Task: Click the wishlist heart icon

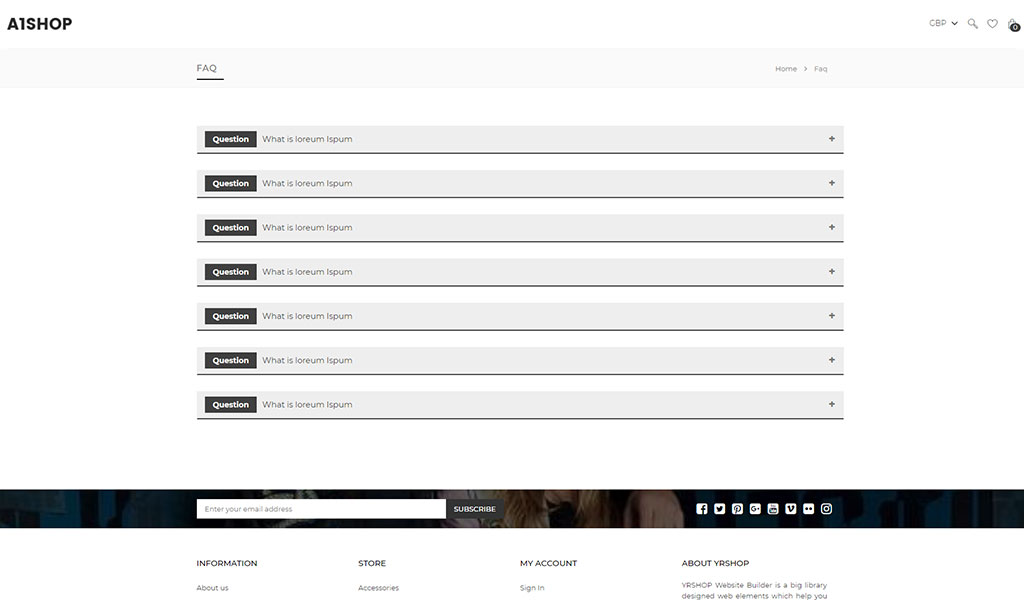Action: coord(992,23)
